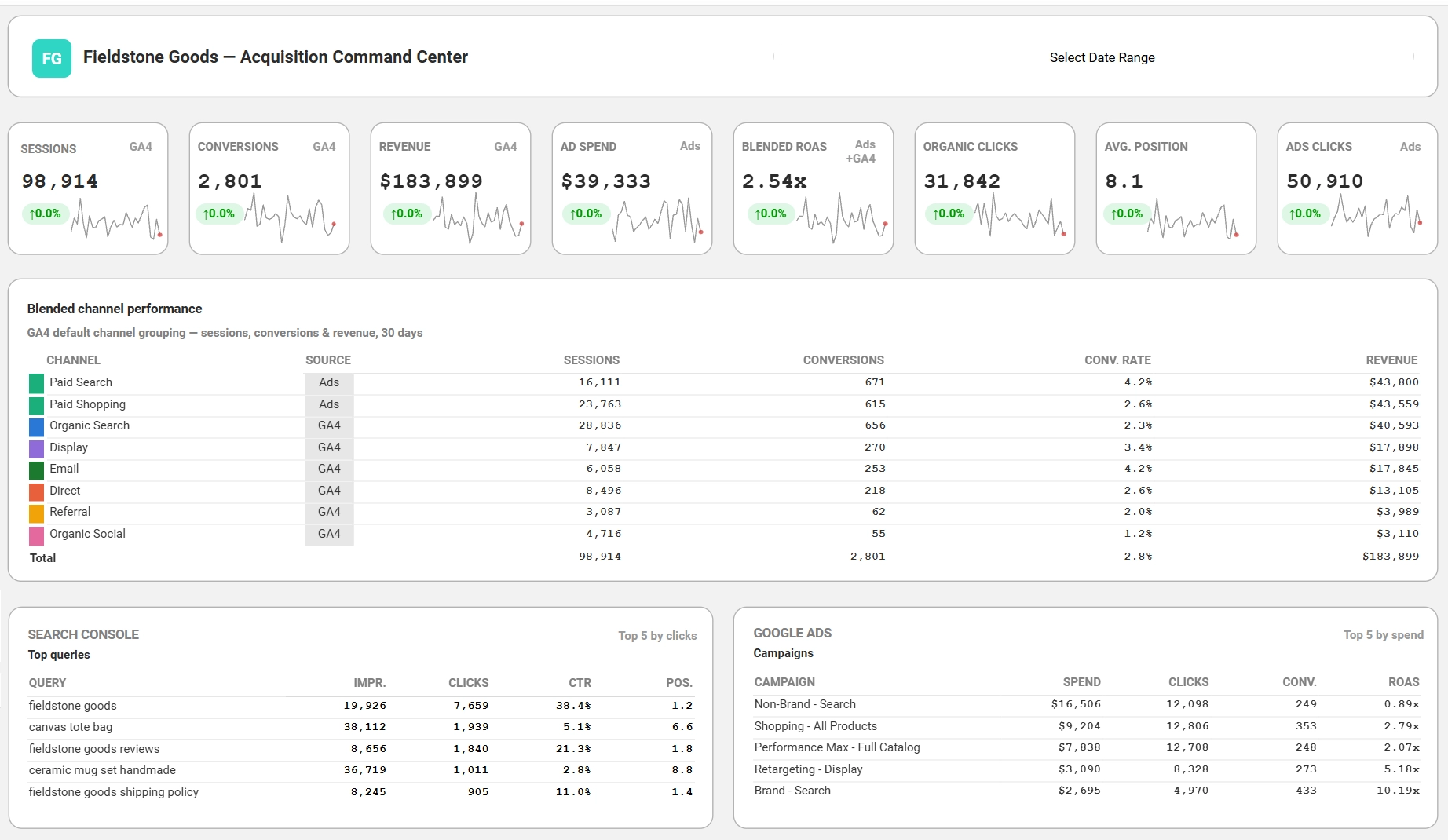Click the Ad Spend value $39,333
Viewport: 1448px width, 840px height.
tap(605, 181)
